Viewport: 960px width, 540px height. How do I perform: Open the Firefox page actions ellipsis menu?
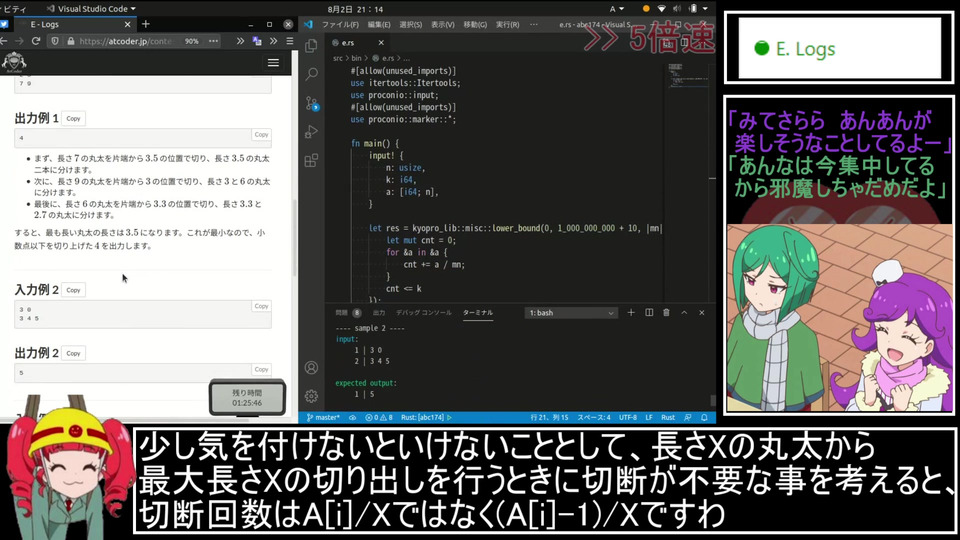click(213, 41)
